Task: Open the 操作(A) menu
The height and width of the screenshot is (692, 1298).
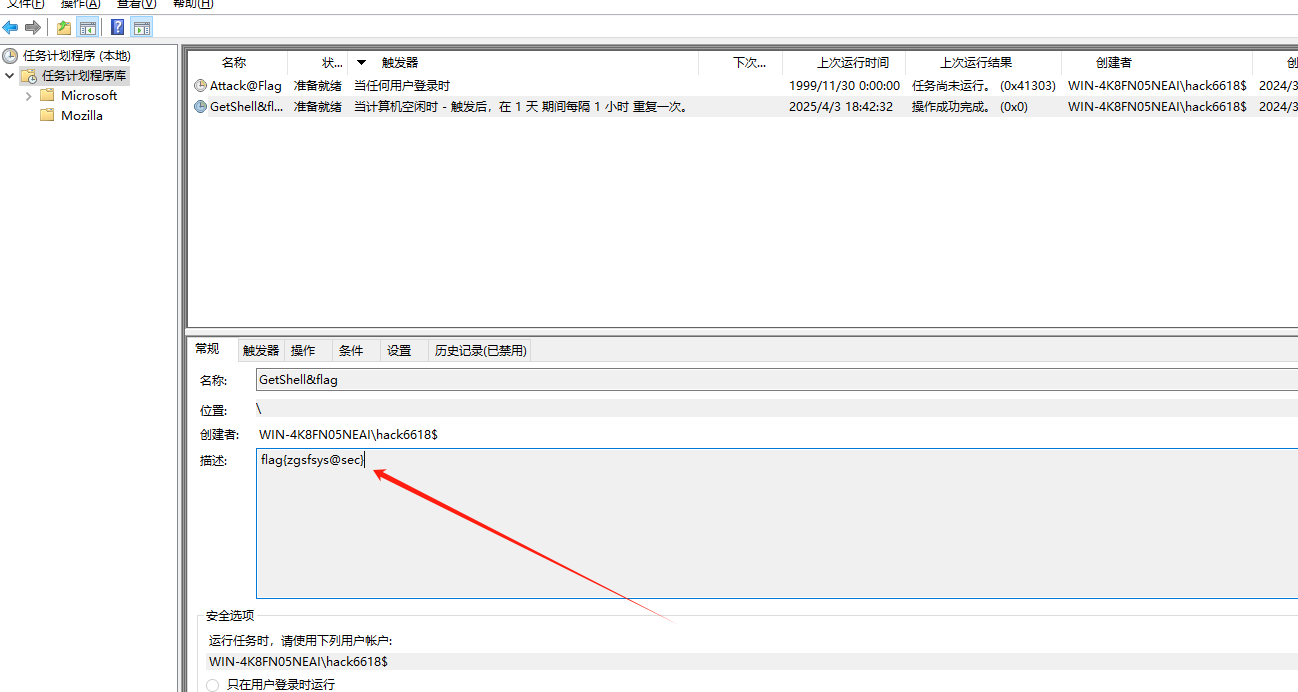Action: click(x=81, y=4)
